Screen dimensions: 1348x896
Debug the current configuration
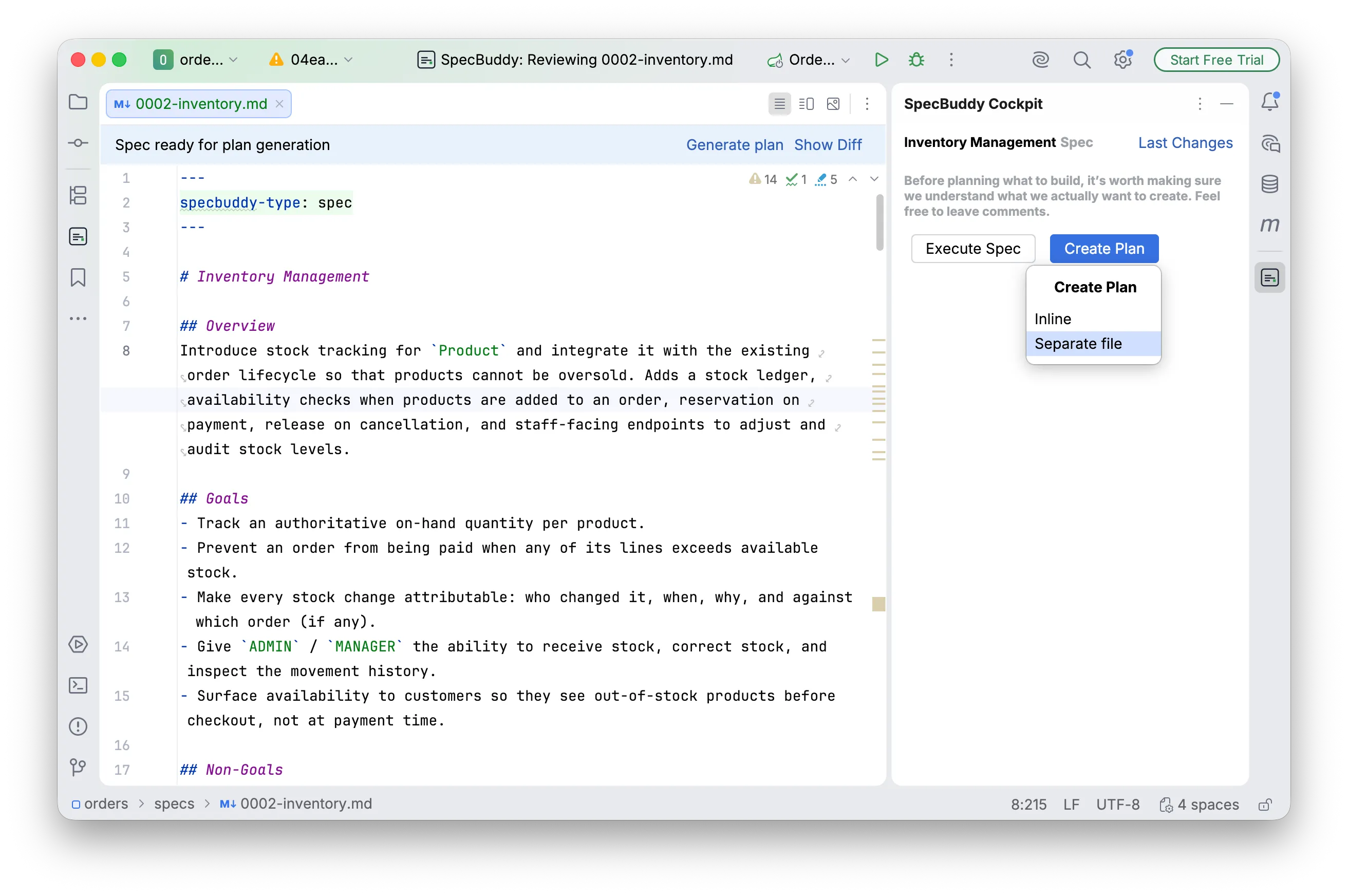pos(916,60)
